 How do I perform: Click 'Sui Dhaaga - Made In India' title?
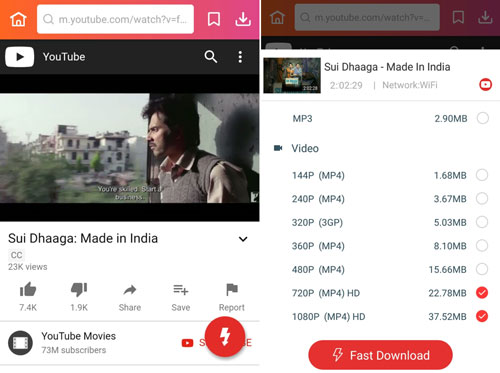click(387, 67)
